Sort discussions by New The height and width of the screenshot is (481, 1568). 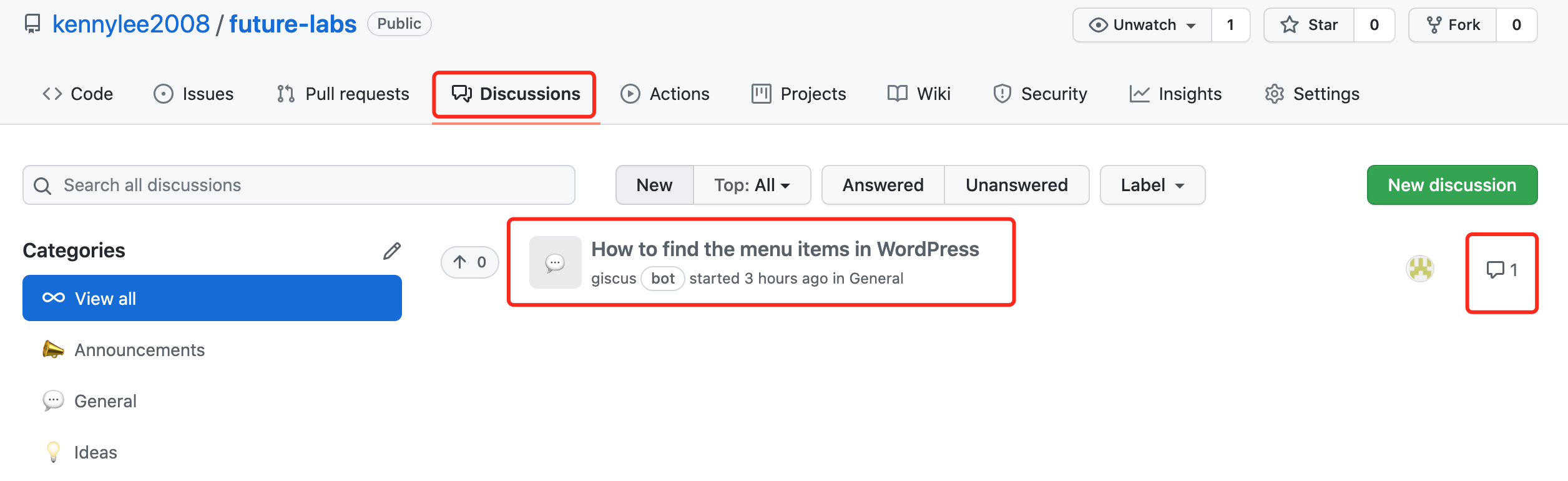(x=654, y=185)
